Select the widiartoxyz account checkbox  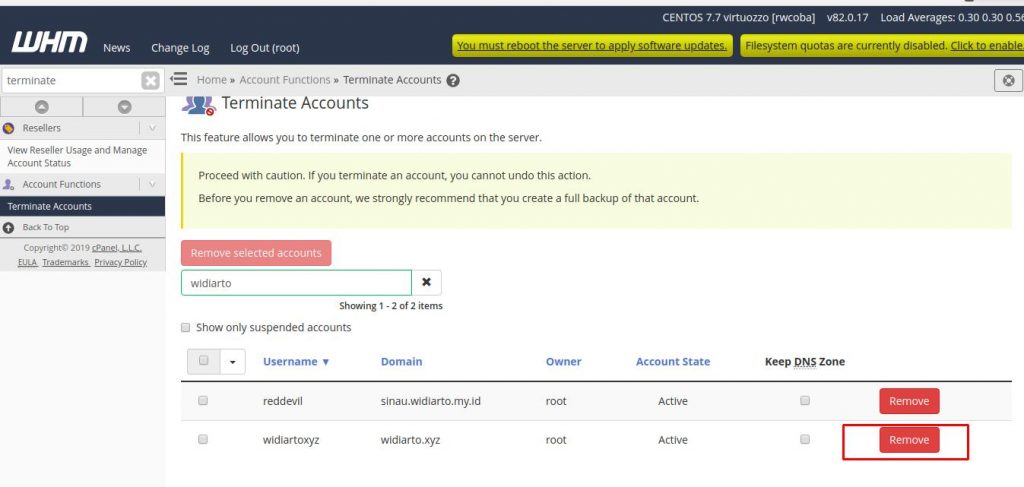coord(202,440)
